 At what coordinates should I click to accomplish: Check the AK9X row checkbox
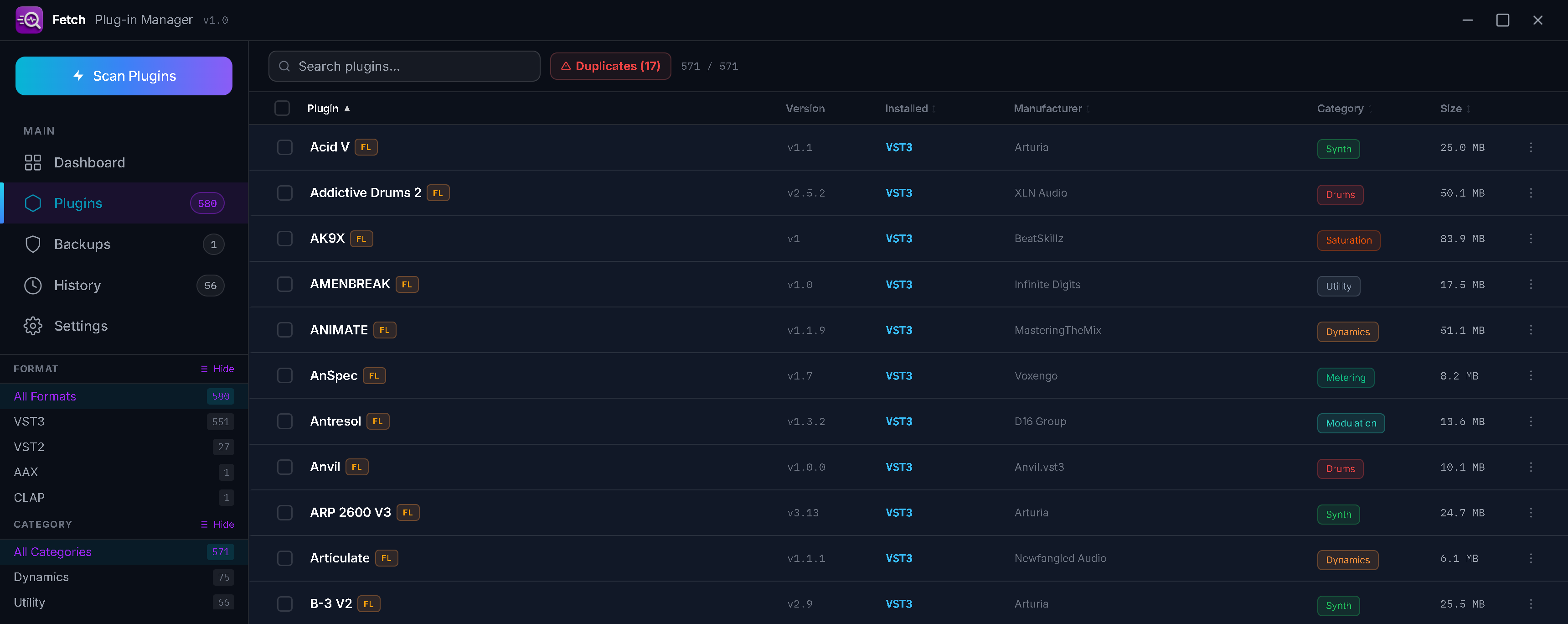[x=285, y=239]
